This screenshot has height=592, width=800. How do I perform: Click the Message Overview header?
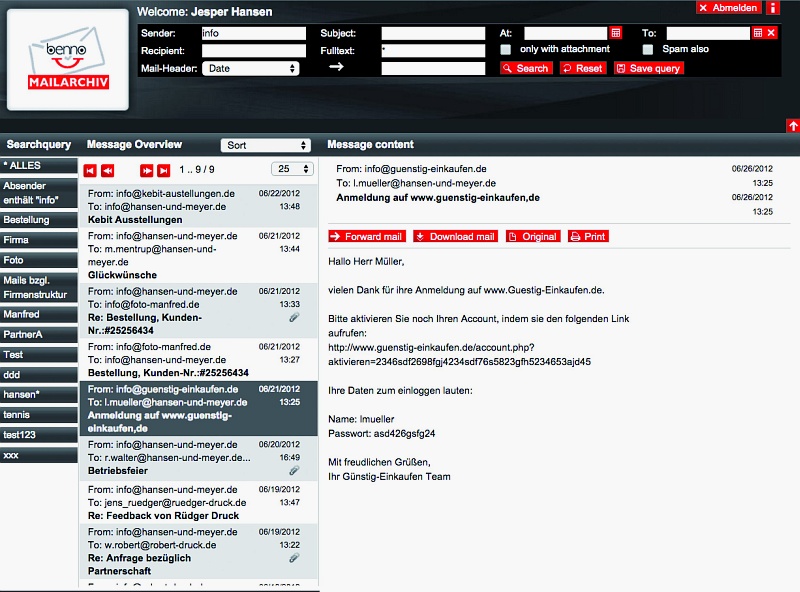[x=134, y=144]
